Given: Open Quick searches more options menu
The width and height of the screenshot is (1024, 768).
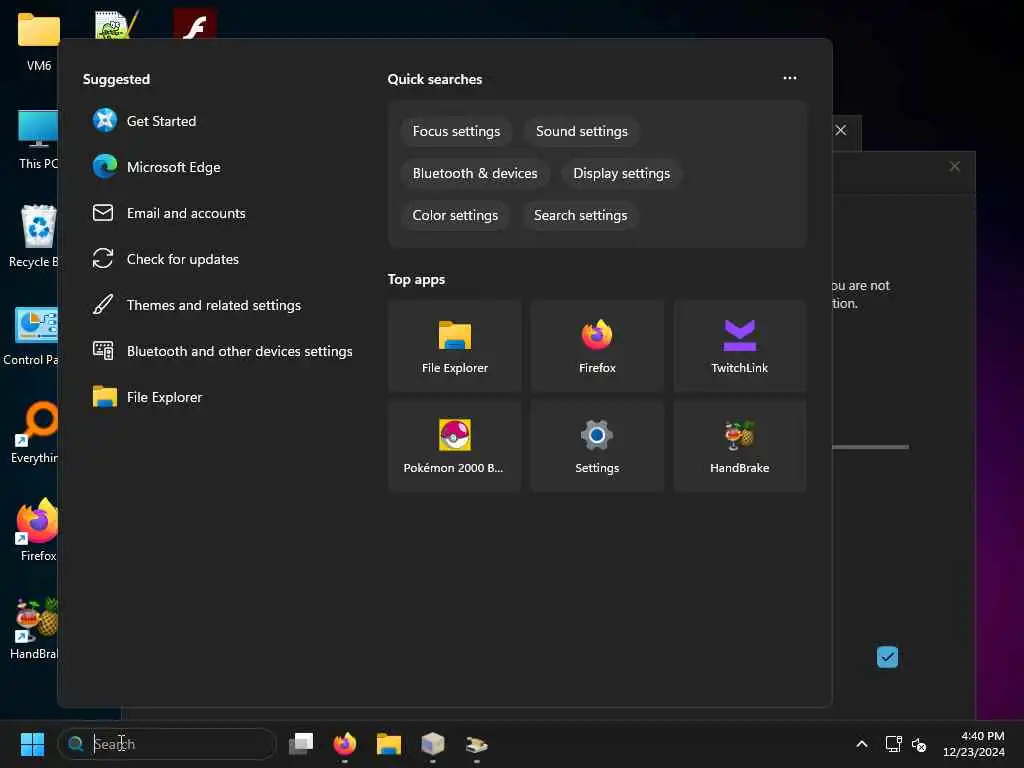Looking at the screenshot, I should point(790,78).
